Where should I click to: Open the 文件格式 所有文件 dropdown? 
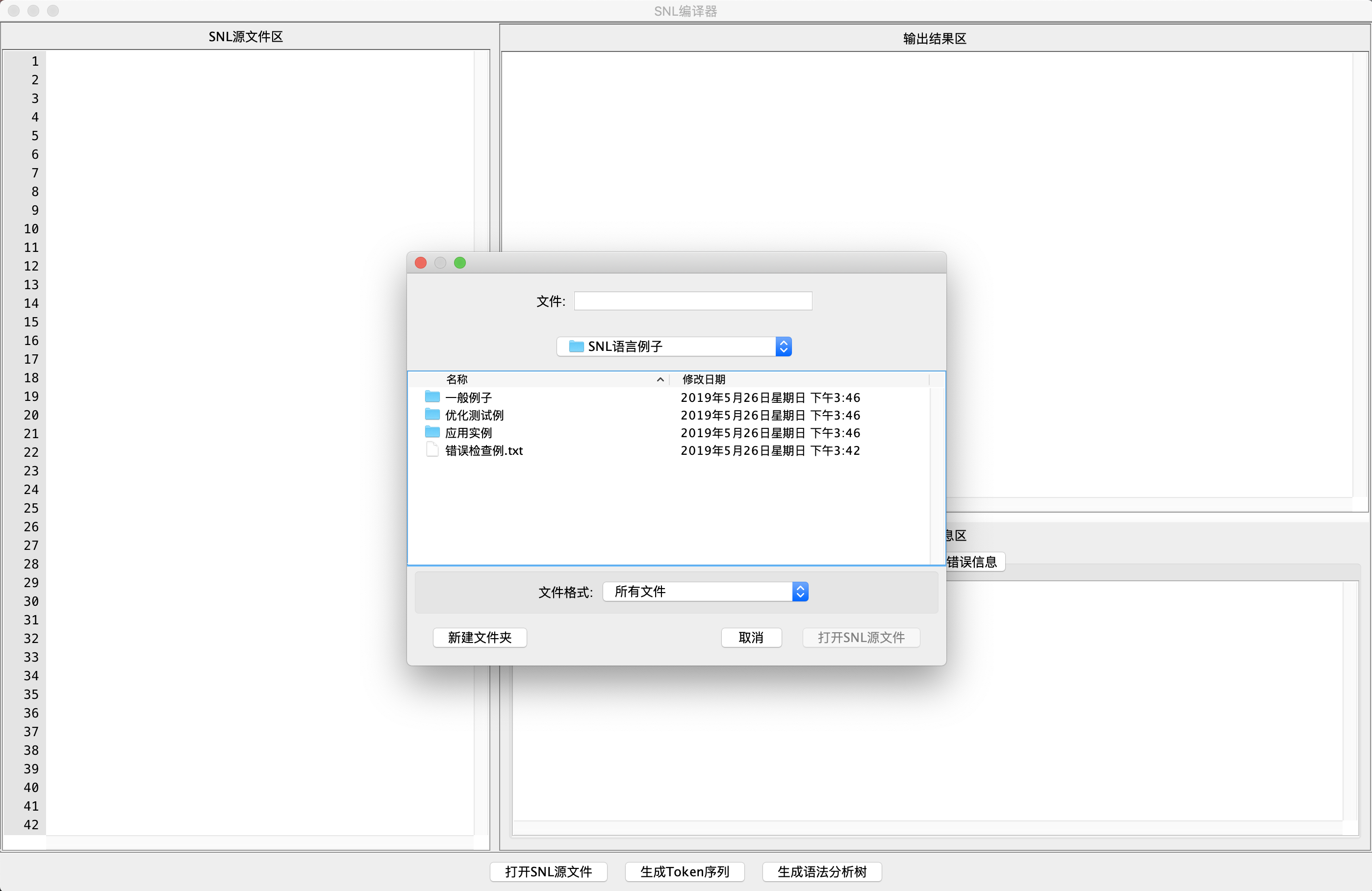coord(800,592)
